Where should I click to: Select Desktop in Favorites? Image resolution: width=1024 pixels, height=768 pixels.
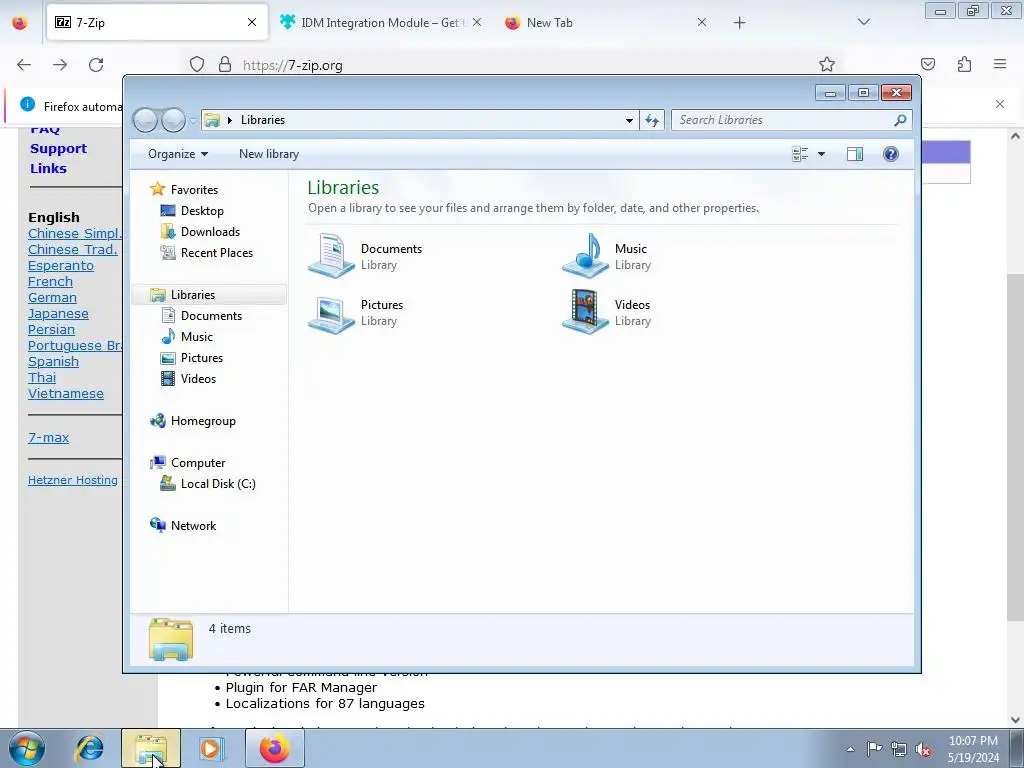pyautogui.click(x=202, y=210)
